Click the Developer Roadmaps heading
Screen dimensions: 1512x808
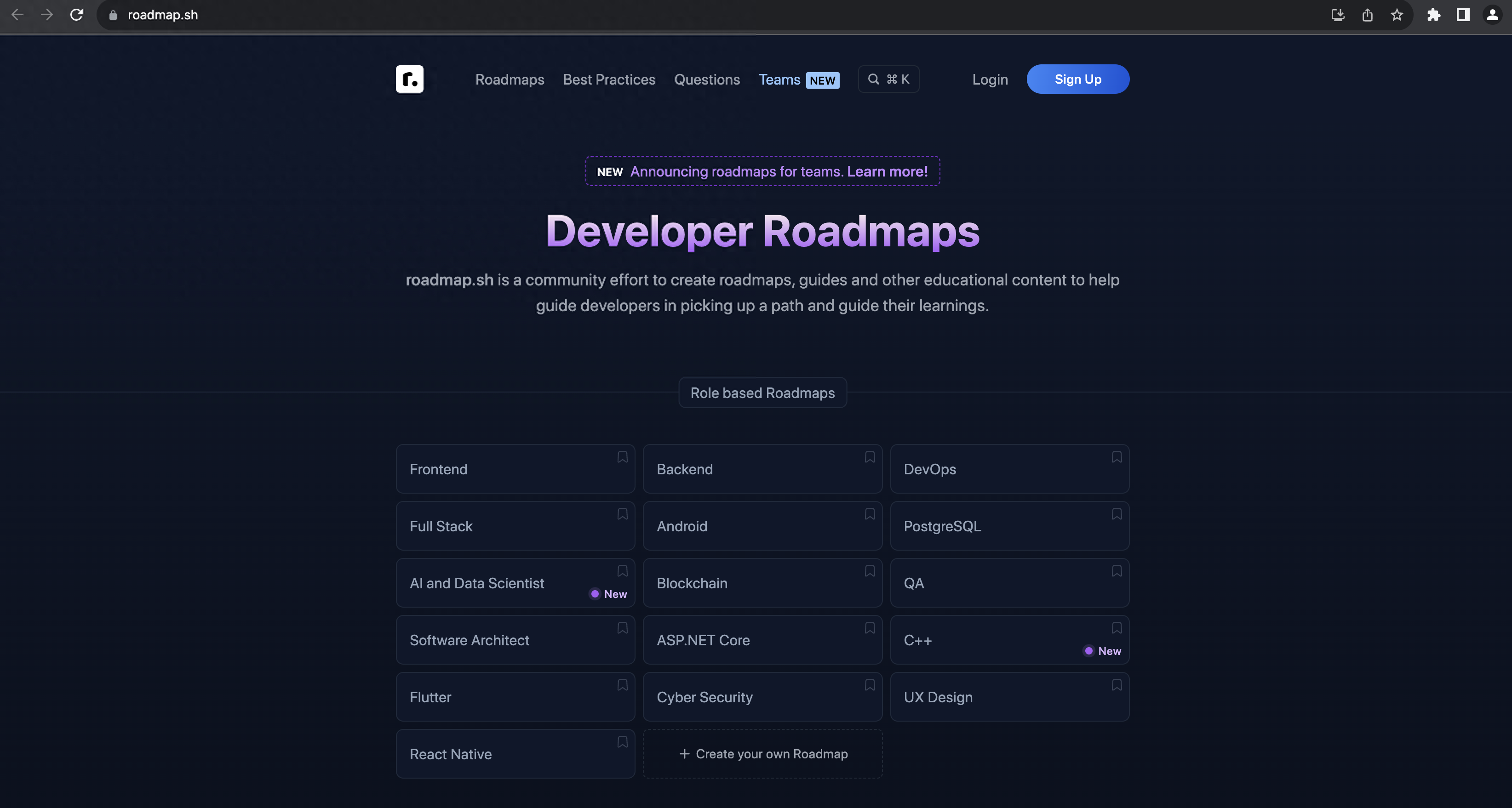point(762,231)
